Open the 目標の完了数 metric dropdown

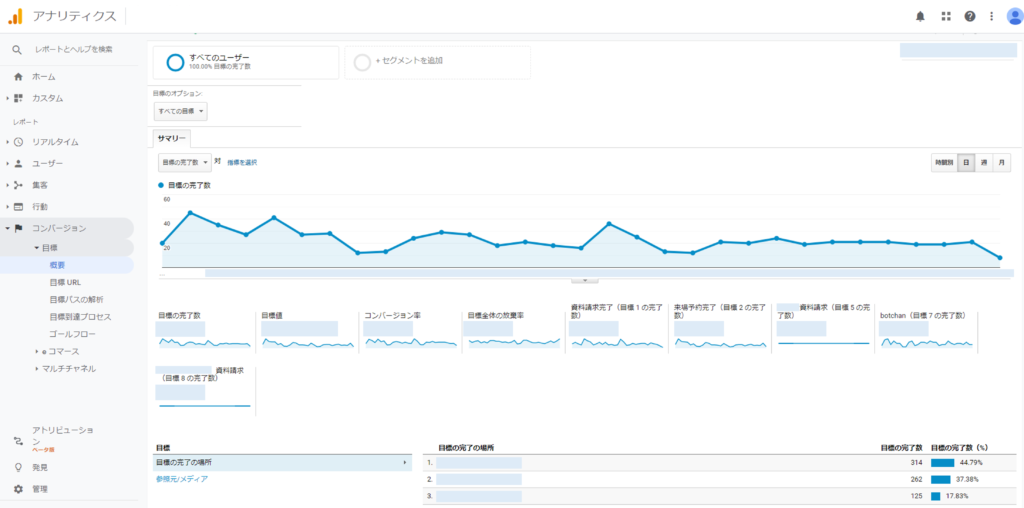[185, 162]
